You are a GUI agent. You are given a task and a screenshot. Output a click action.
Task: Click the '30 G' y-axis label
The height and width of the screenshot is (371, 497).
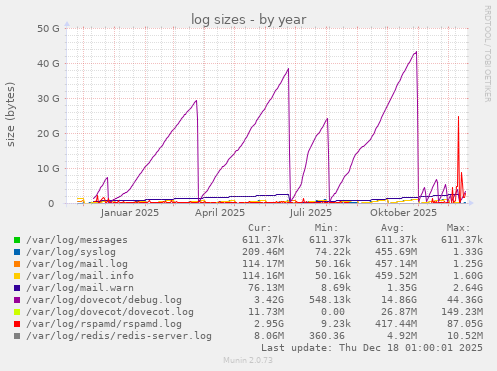tap(48, 98)
